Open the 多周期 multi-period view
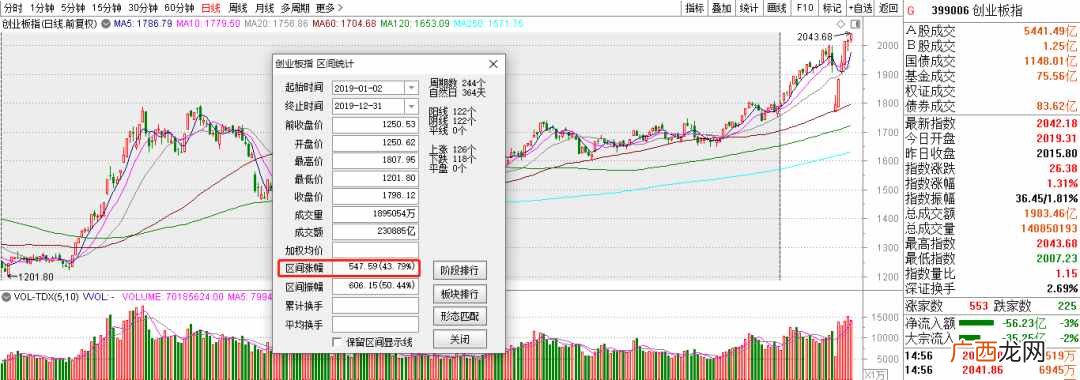 tap(295, 8)
